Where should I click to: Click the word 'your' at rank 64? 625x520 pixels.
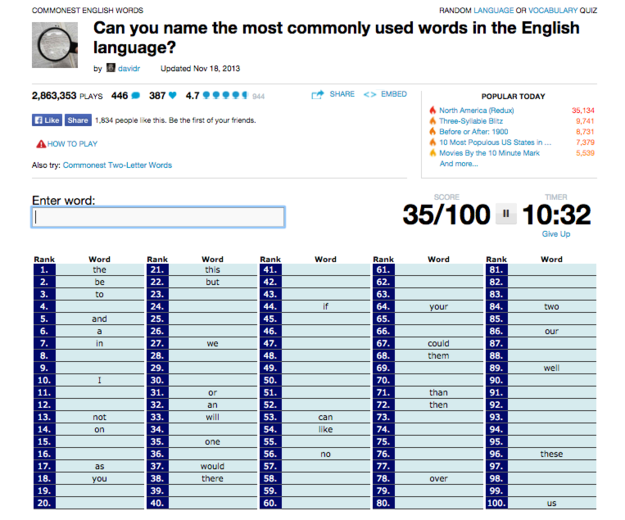[x=438, y=307]
